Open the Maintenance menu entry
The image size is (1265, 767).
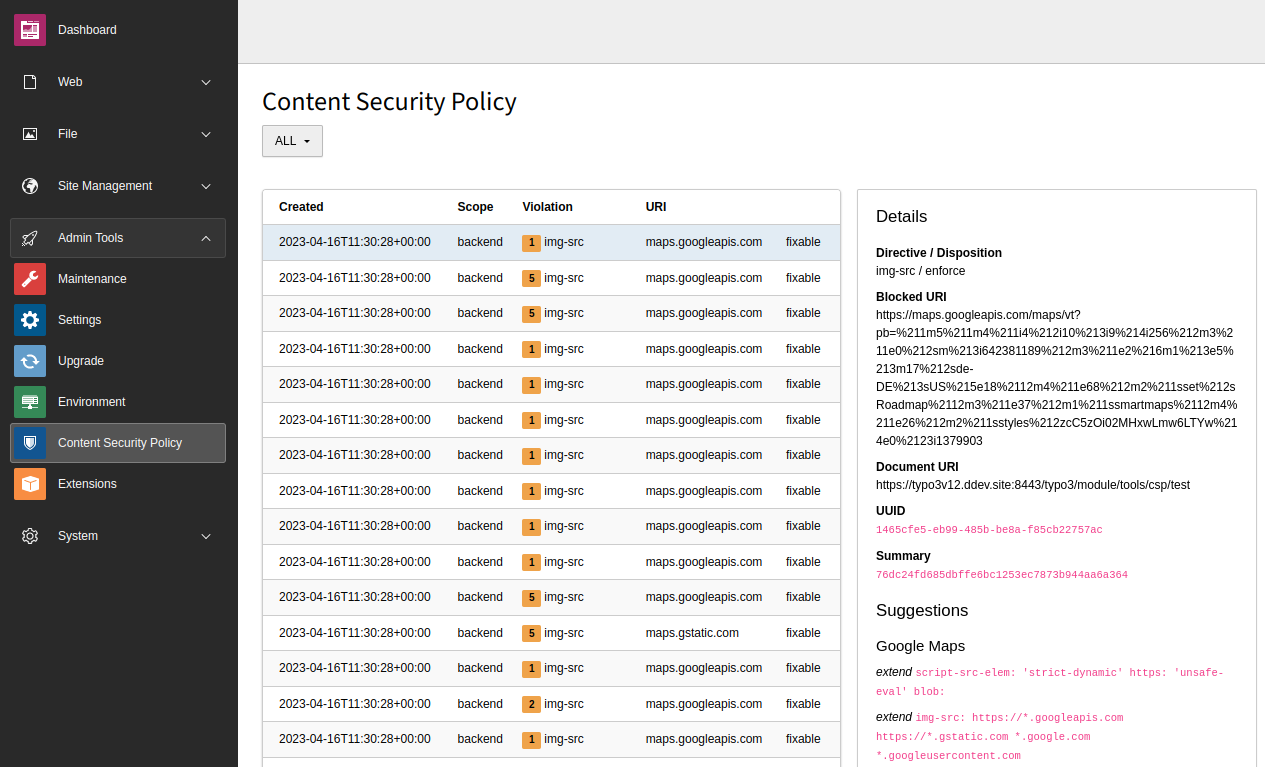click(118, 279)
